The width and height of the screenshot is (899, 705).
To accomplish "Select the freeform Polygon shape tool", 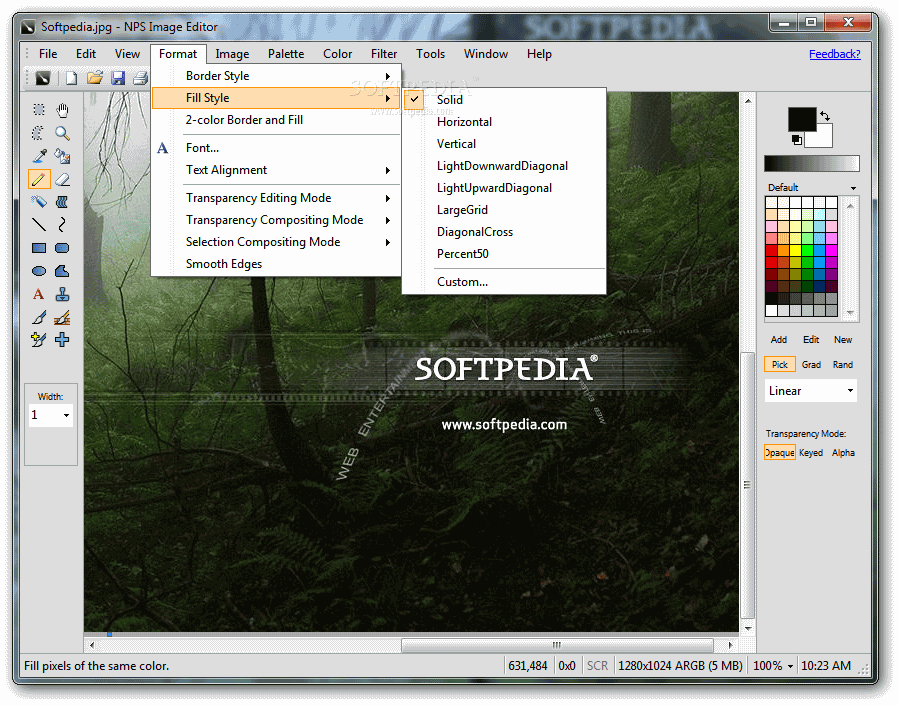I will click(62, 271).
